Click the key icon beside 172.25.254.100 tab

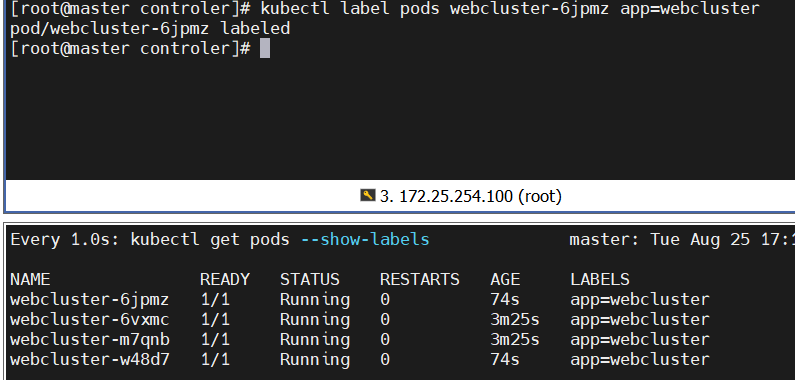coord(368,195)
